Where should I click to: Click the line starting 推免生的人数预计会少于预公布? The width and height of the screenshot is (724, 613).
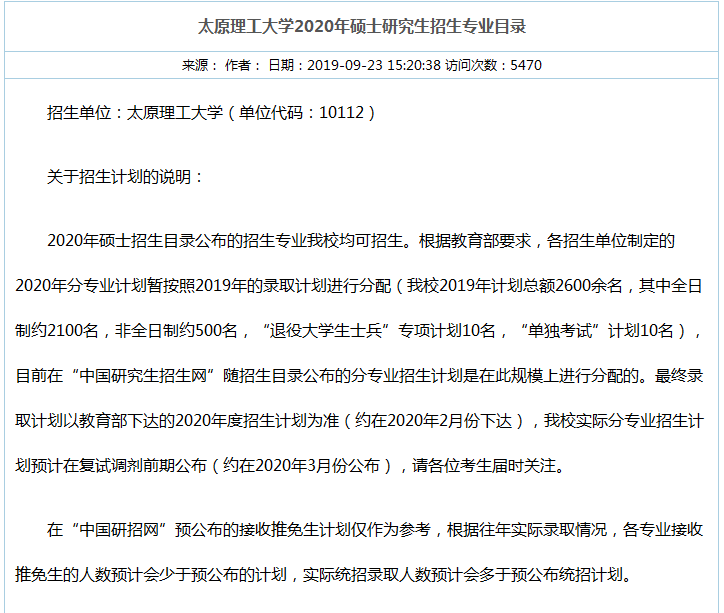click(x=324, y=575)
